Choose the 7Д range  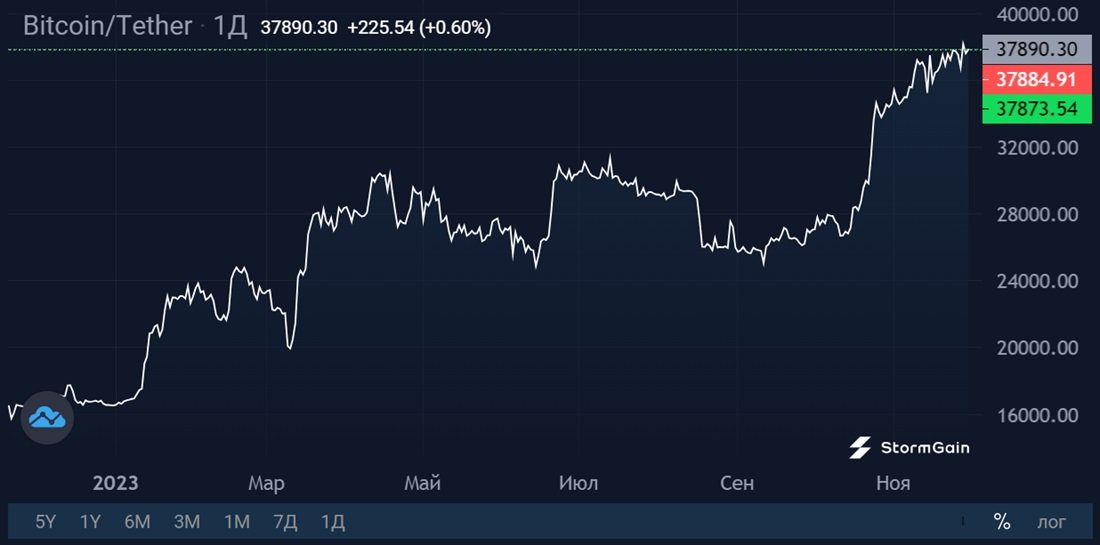click(x=286, y=522)
